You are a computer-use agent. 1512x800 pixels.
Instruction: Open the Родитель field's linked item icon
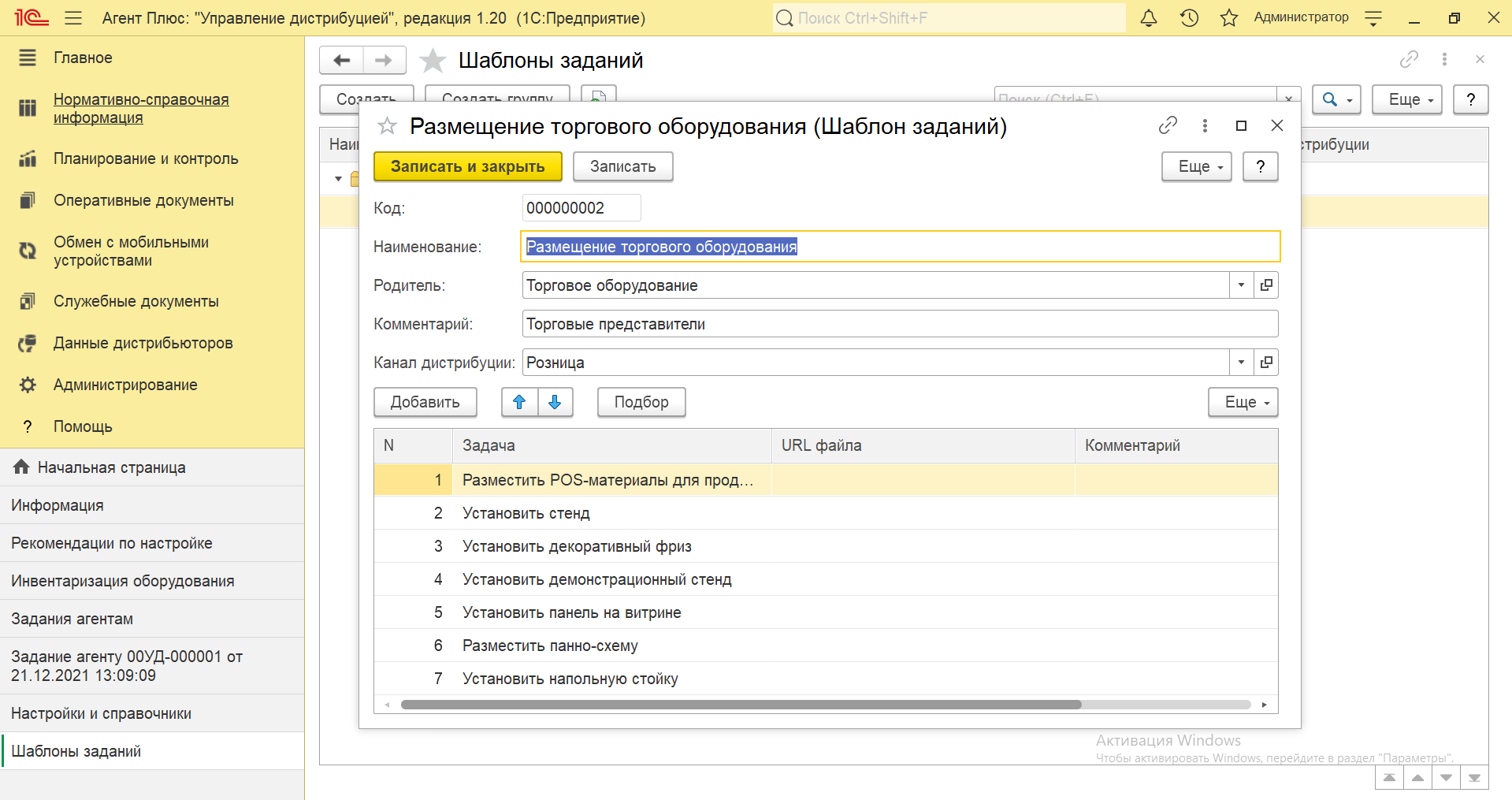pyautogui.click(x=1266, y=285)
